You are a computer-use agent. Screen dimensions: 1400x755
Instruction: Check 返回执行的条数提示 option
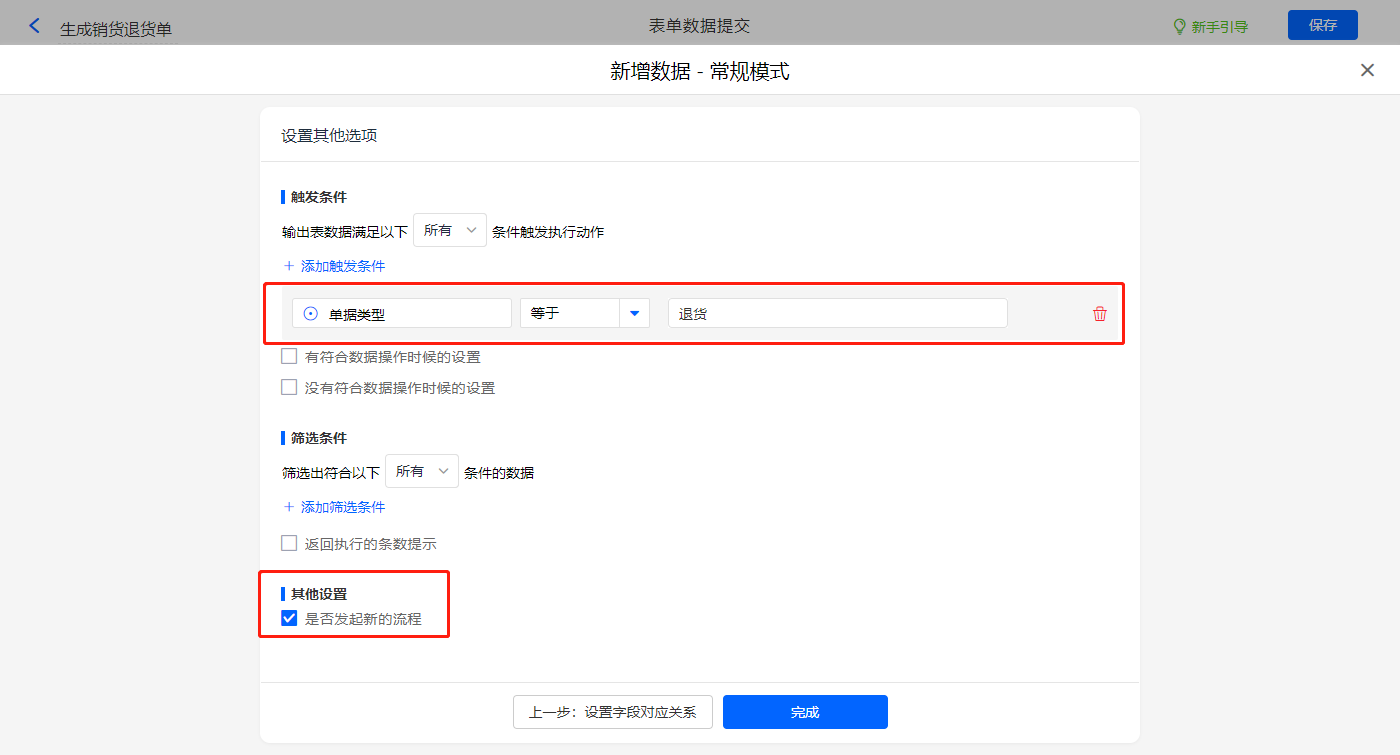point(289,543)
